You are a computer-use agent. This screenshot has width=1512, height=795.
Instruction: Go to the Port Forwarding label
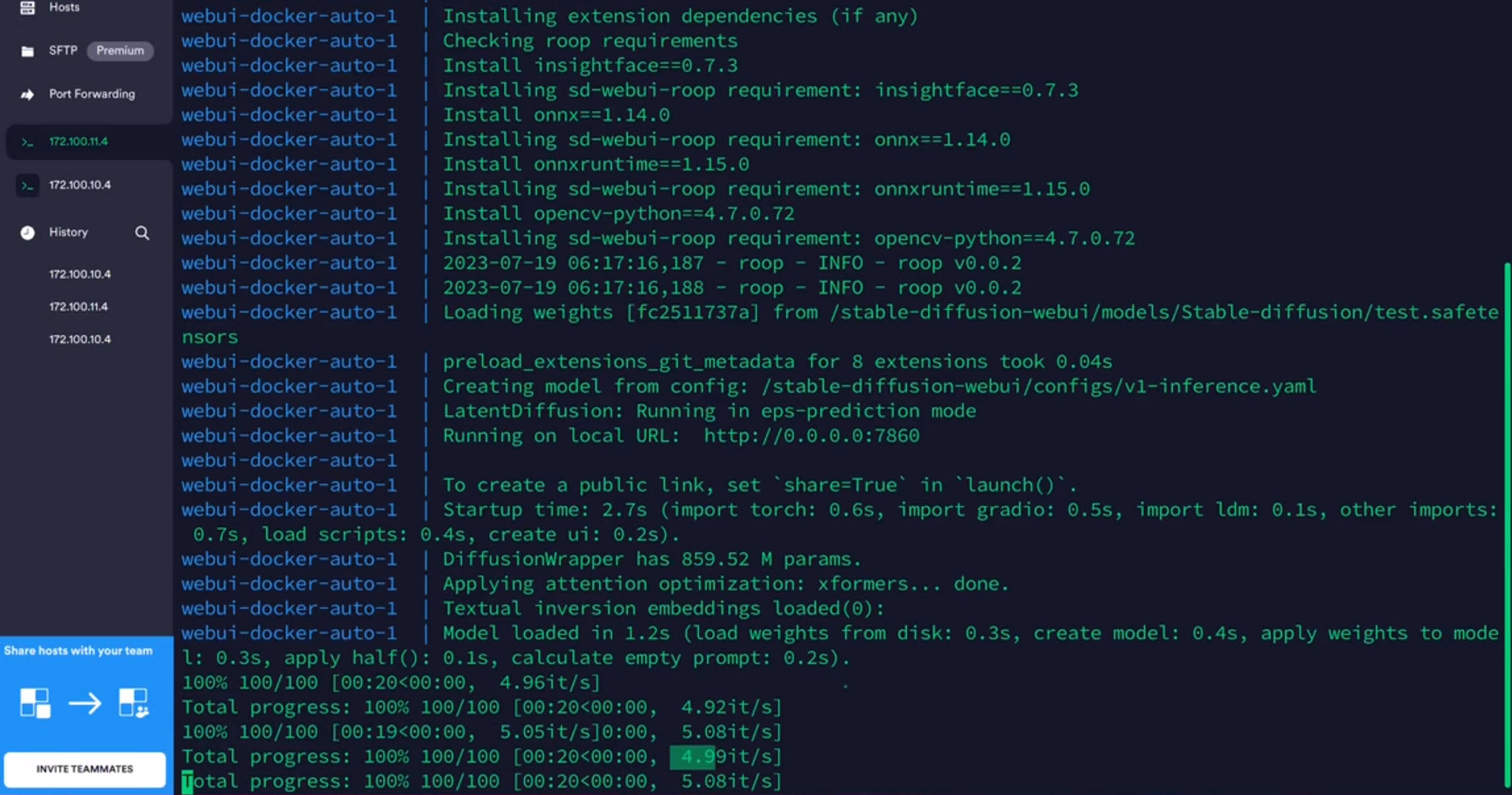pos(92,94)
